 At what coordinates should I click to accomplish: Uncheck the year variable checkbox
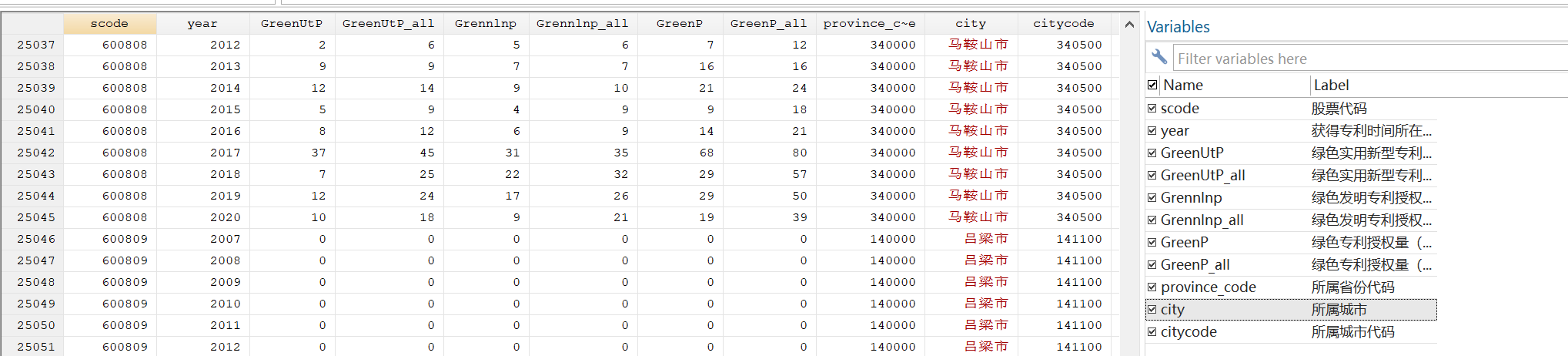pos(1152,131)
